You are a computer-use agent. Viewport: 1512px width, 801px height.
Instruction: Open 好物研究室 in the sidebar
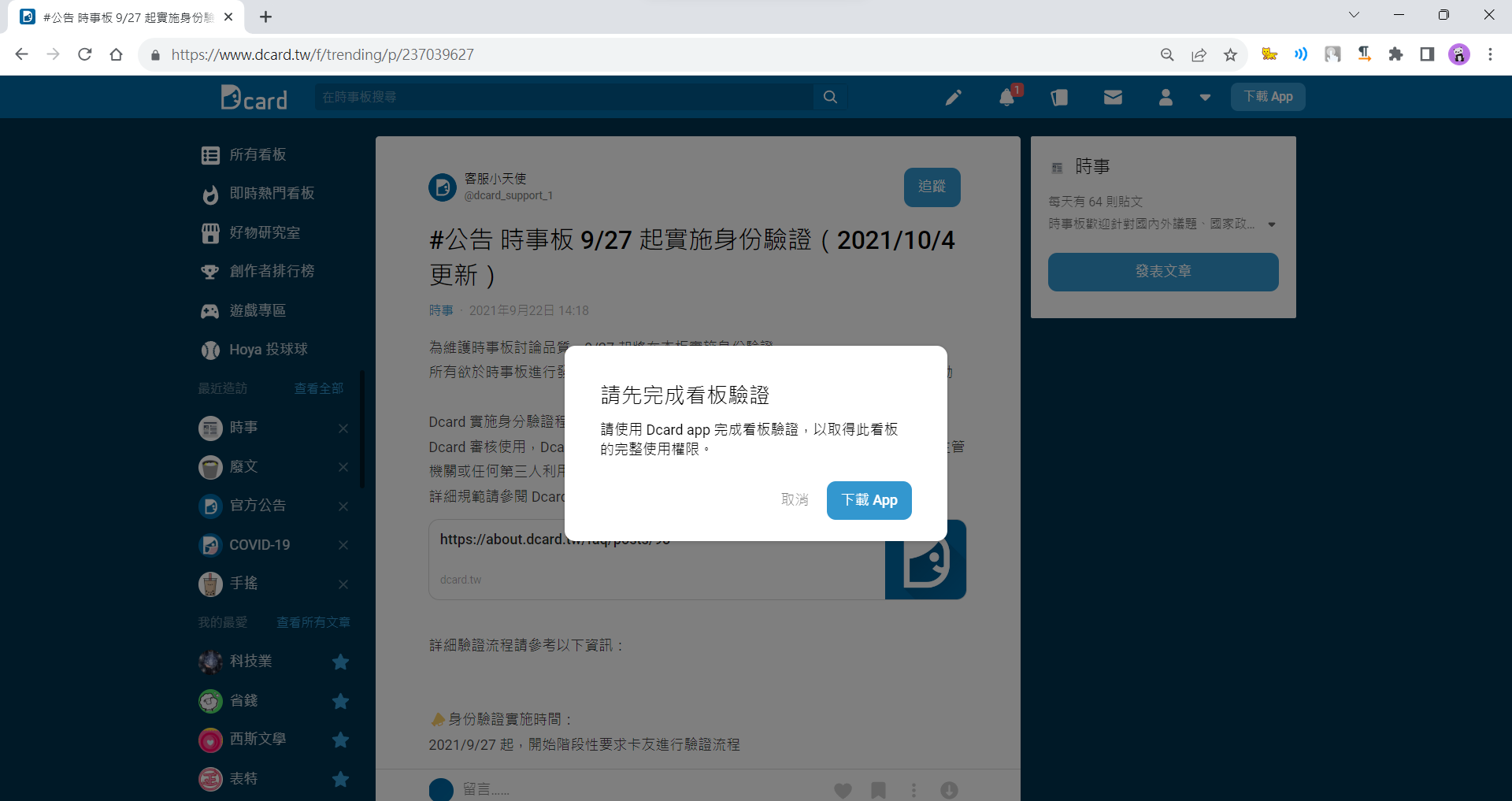tap(250, 232)
